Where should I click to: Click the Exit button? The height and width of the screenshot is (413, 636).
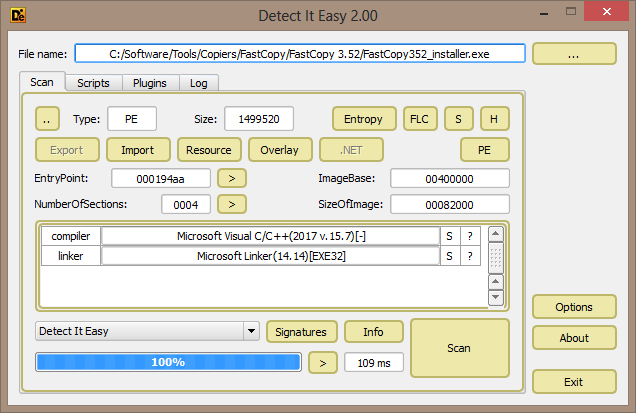tap(574, 382)
